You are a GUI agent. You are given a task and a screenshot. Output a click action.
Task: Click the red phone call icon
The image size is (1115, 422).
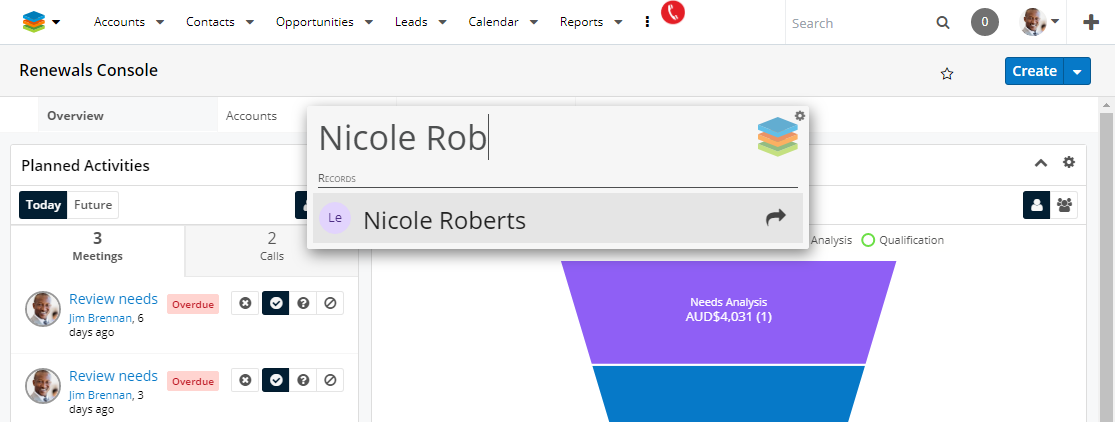[673, 13]
